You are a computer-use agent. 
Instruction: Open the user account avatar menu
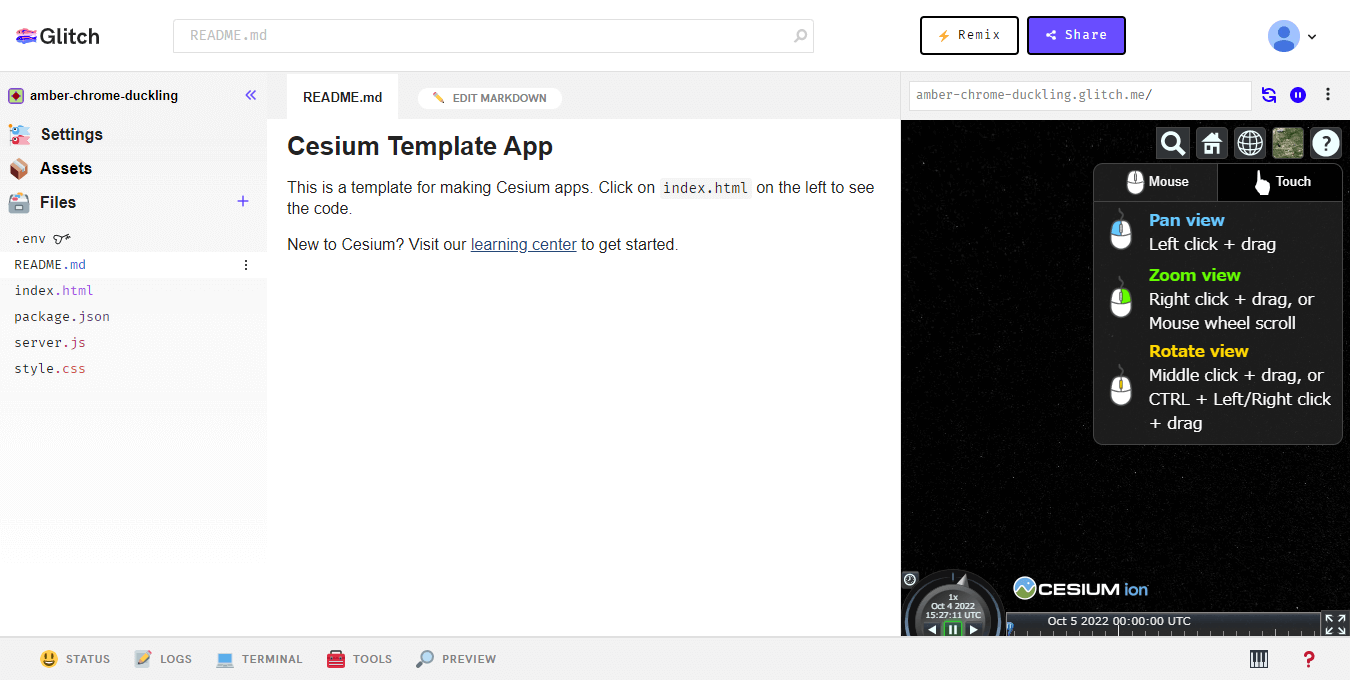coord(1292,36)
